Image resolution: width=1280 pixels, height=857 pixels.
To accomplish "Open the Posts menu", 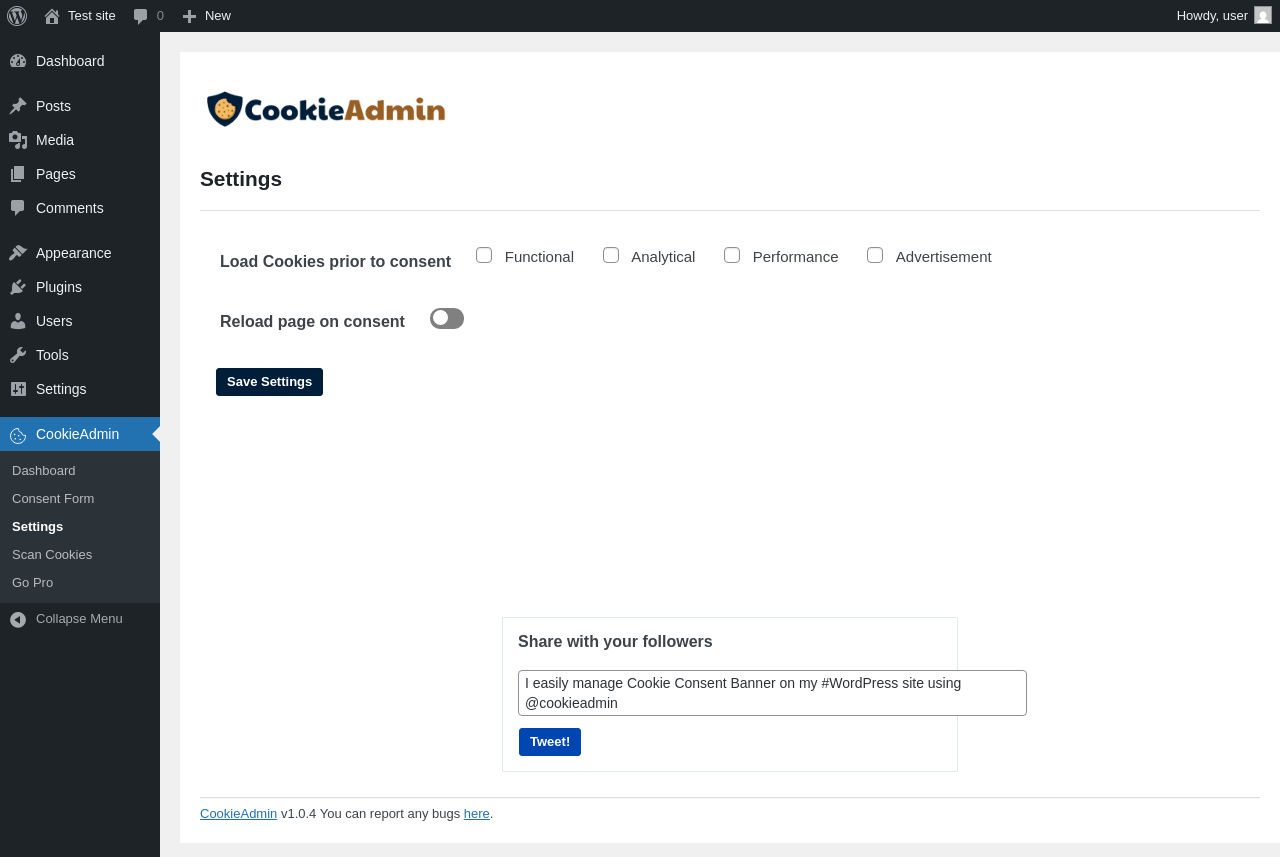I will 80,106.
